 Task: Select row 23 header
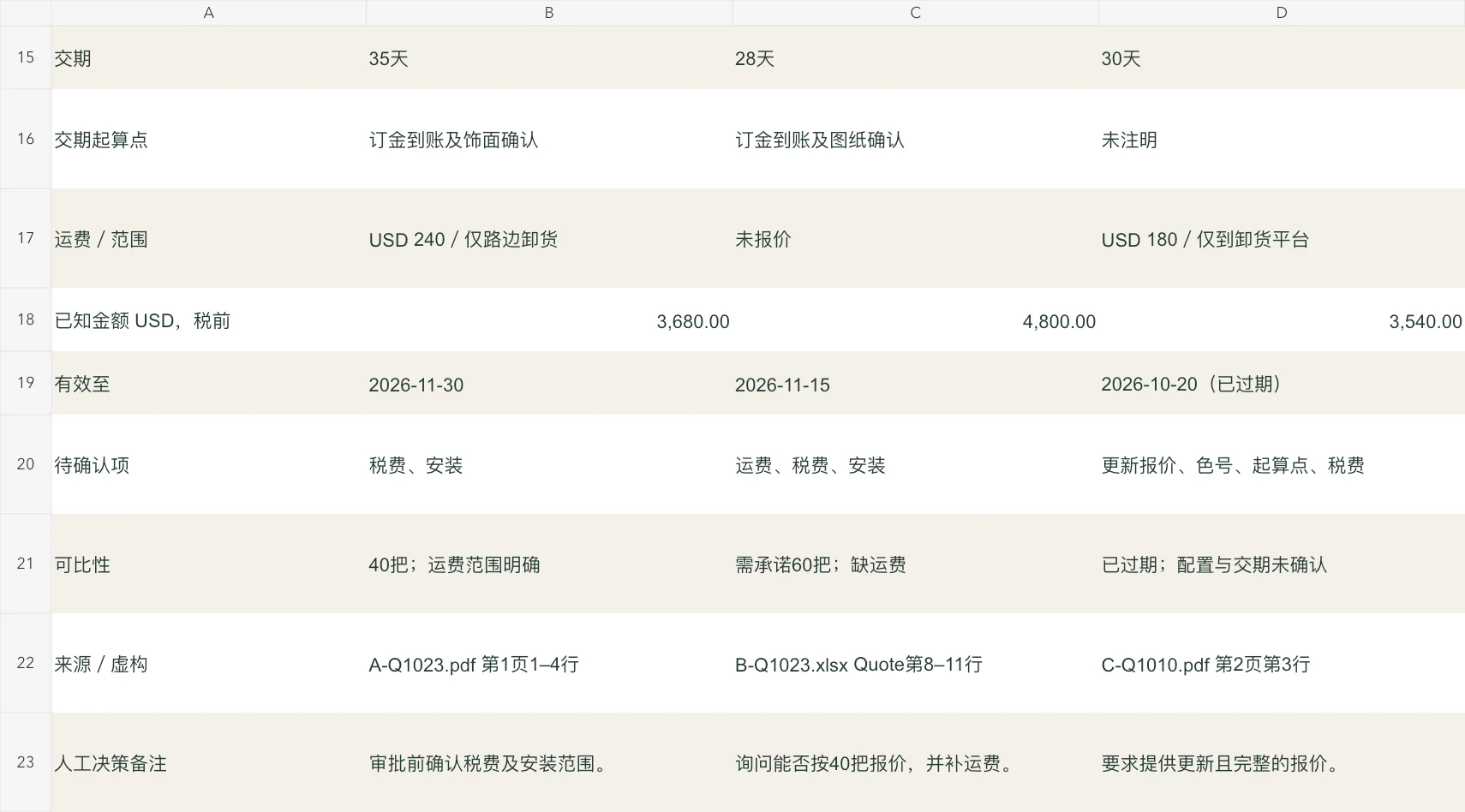[x=26, y=762]
